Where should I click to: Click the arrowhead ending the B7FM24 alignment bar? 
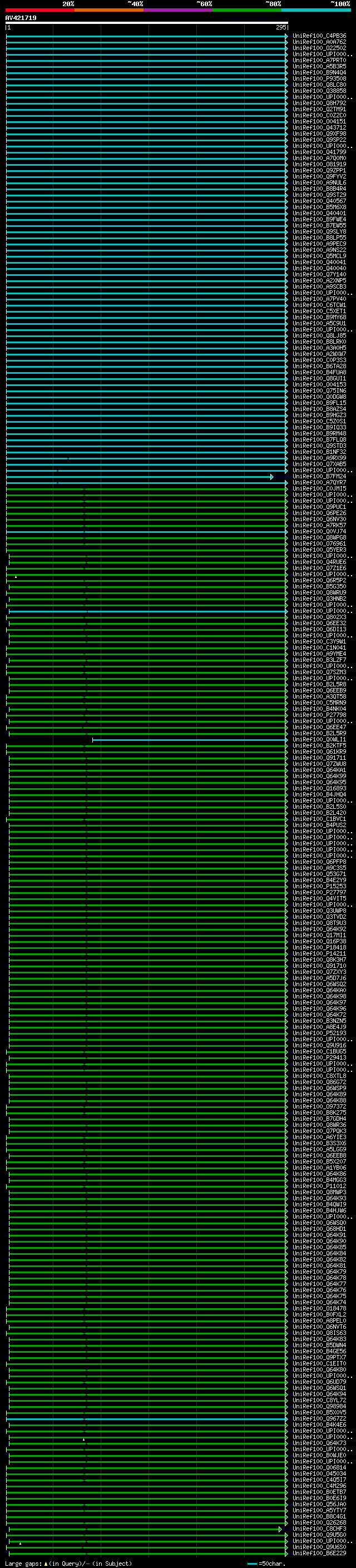(x=272, y=477)
